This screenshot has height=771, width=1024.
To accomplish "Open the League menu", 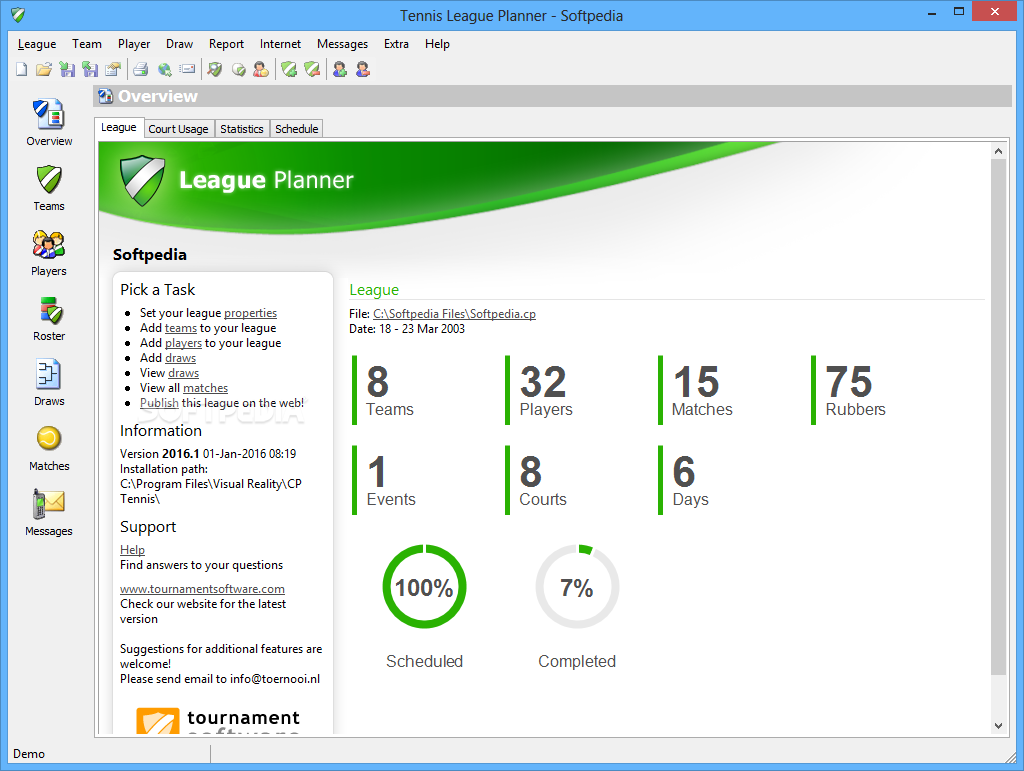I will [x=37, y=44].
